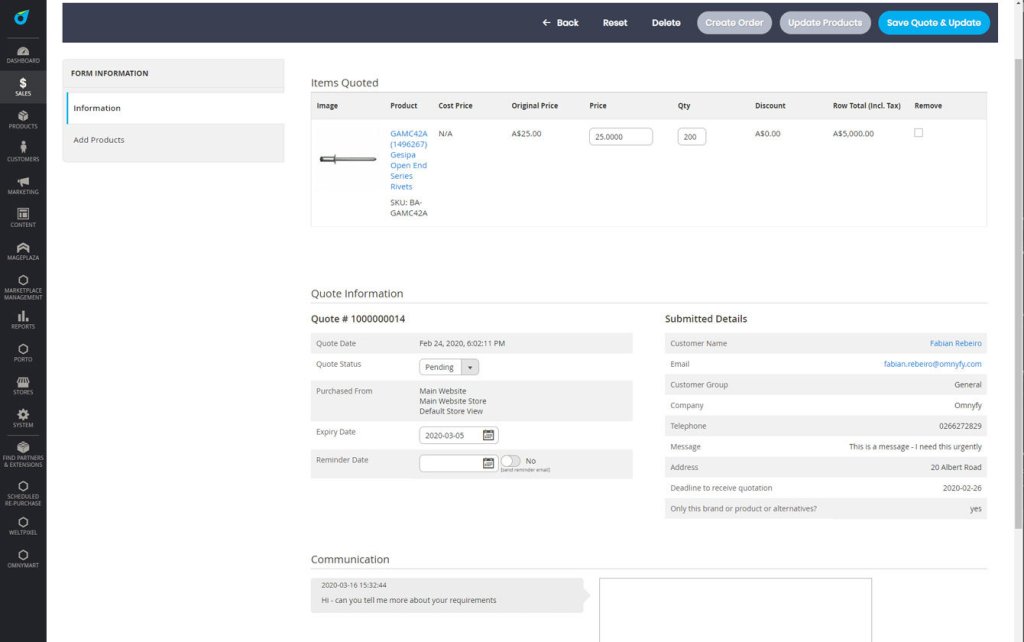The image size is (1024, 642).
Task: Open the Expiry Date calendar picker
Action: [488, 435]
